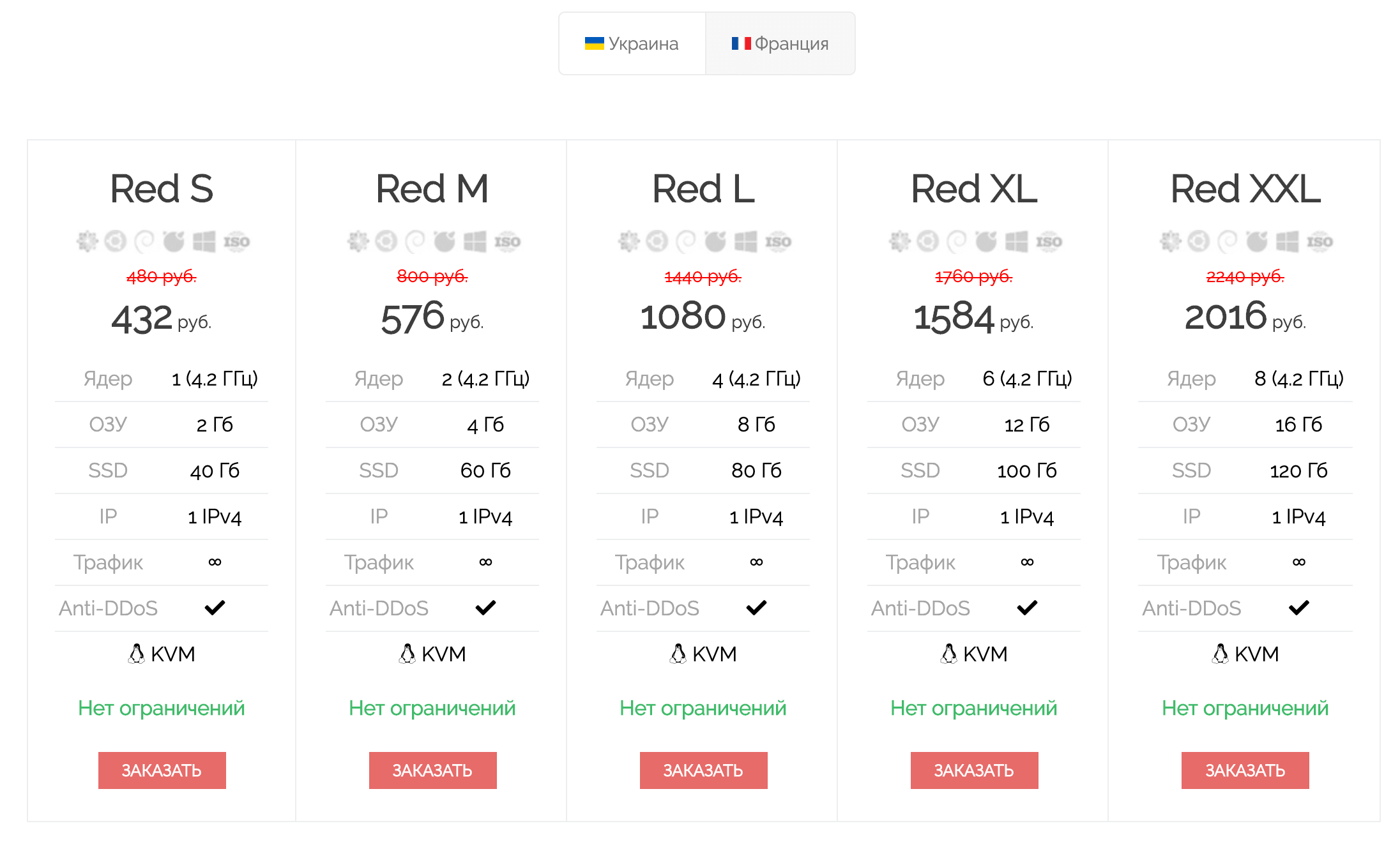This screenshot has width=1400, height=849.
Task: Click the Linux penguin KVM icon in Red L
Action: tap(678, 654)
